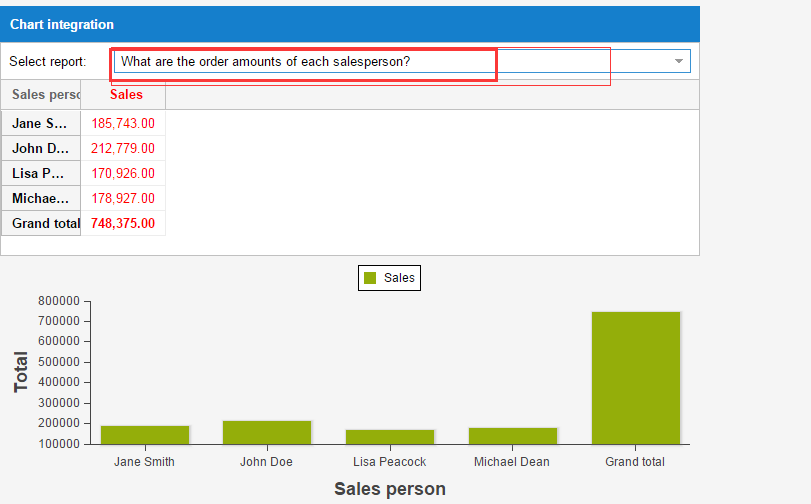Select the Jane S... row header
The width and height of the screenshot is (811, 504).
point(41,123)
